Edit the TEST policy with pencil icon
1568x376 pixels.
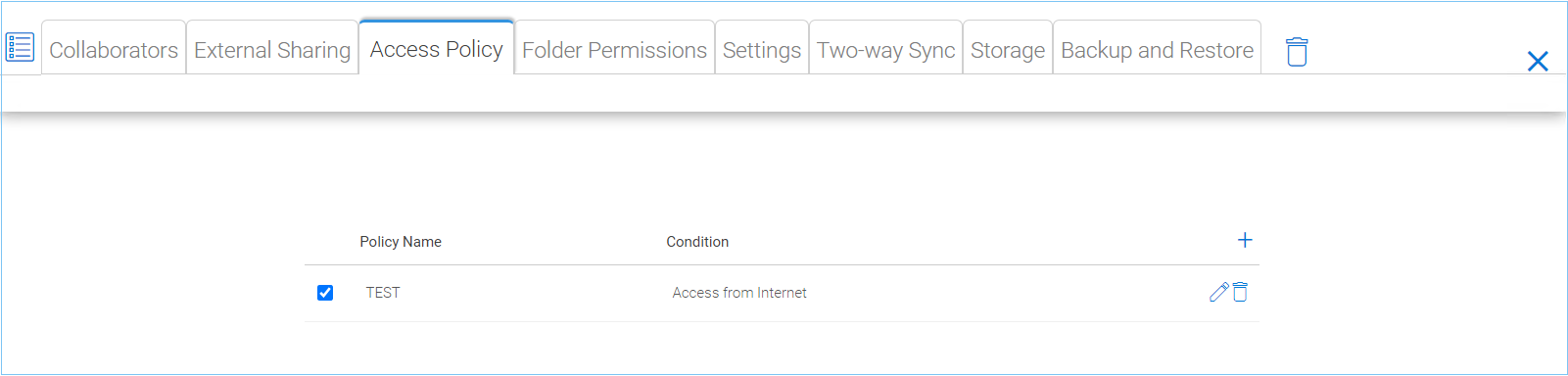click(x=1219, y=292)
